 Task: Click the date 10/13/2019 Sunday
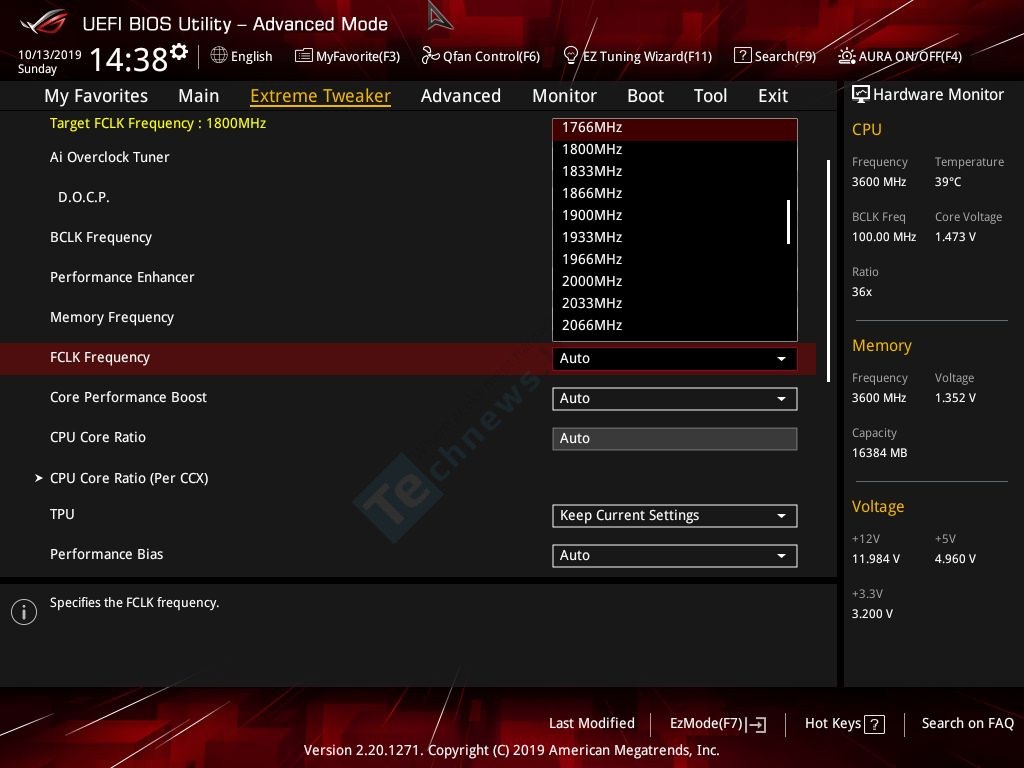click(50, 62)
